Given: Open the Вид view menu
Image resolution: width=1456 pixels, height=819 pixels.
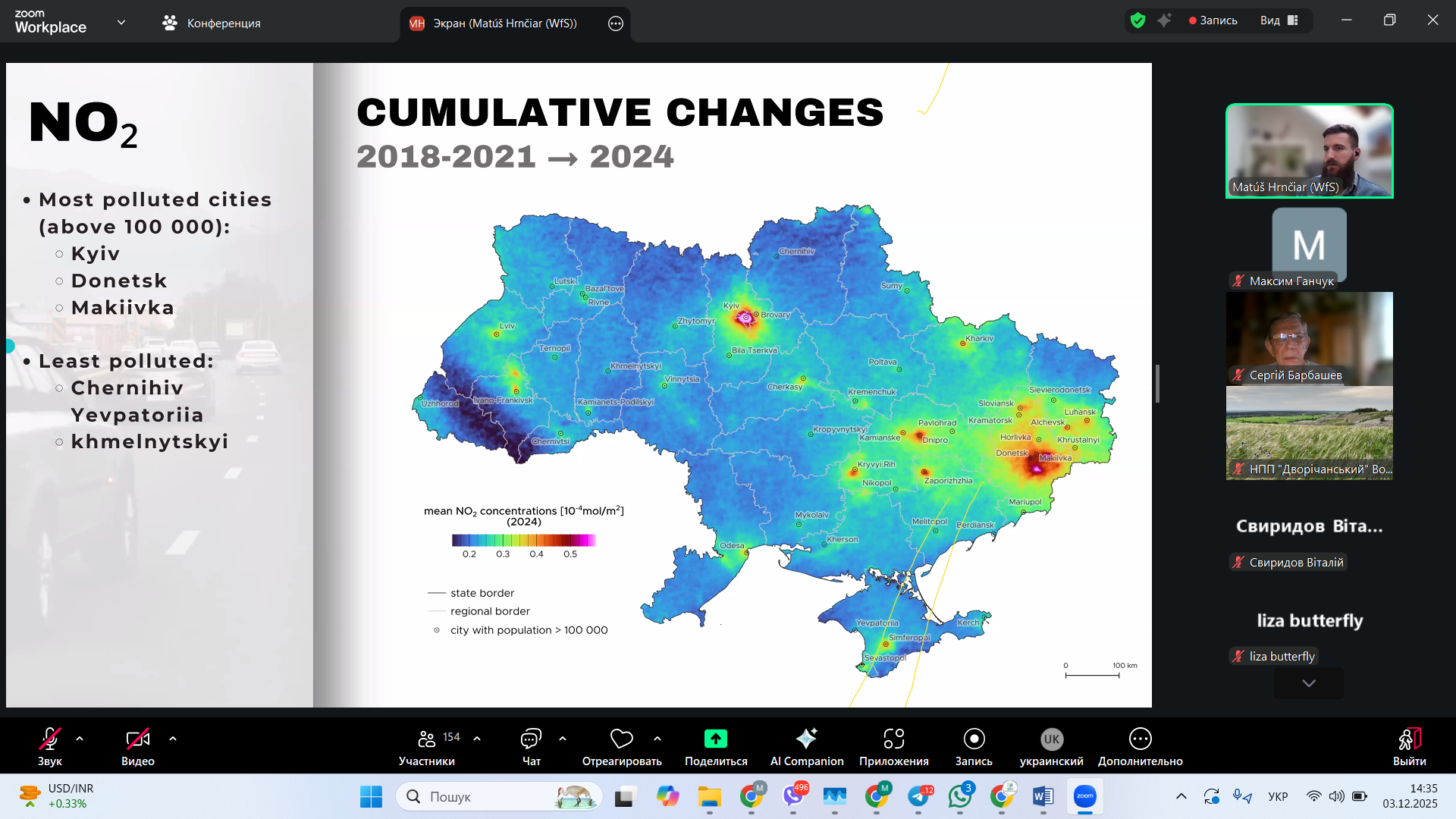Looking at the screenshot, I should click(1279, 20).
